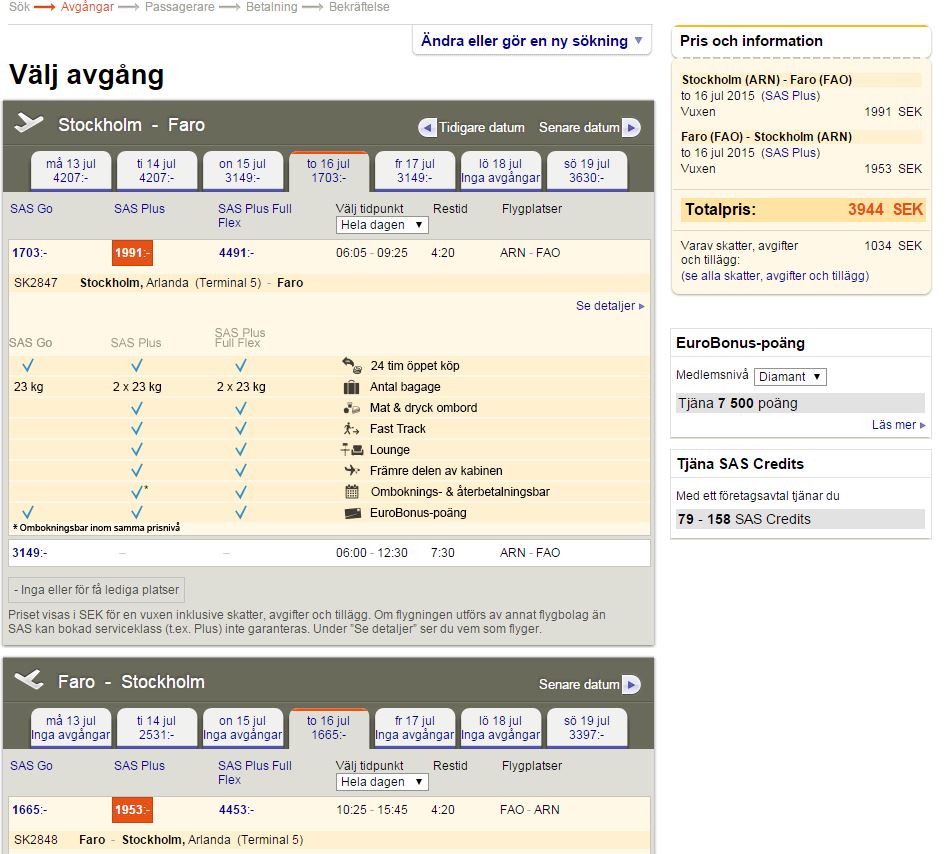Screen dimensions: 947x854
Task: Click the Tidigare datum left arrow icon
Action: [427, 127]
